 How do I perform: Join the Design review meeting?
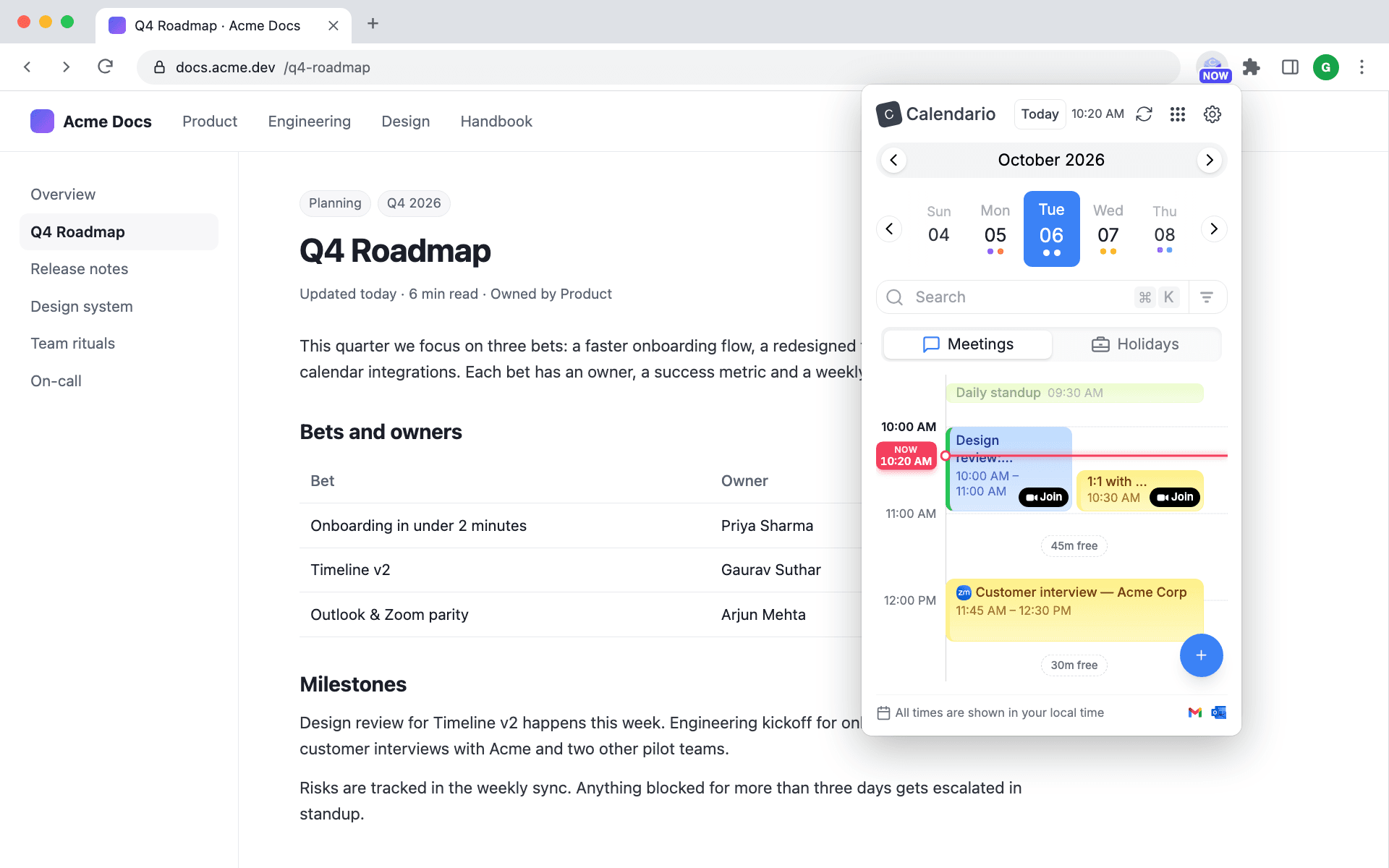click(x=1044, y=497)
